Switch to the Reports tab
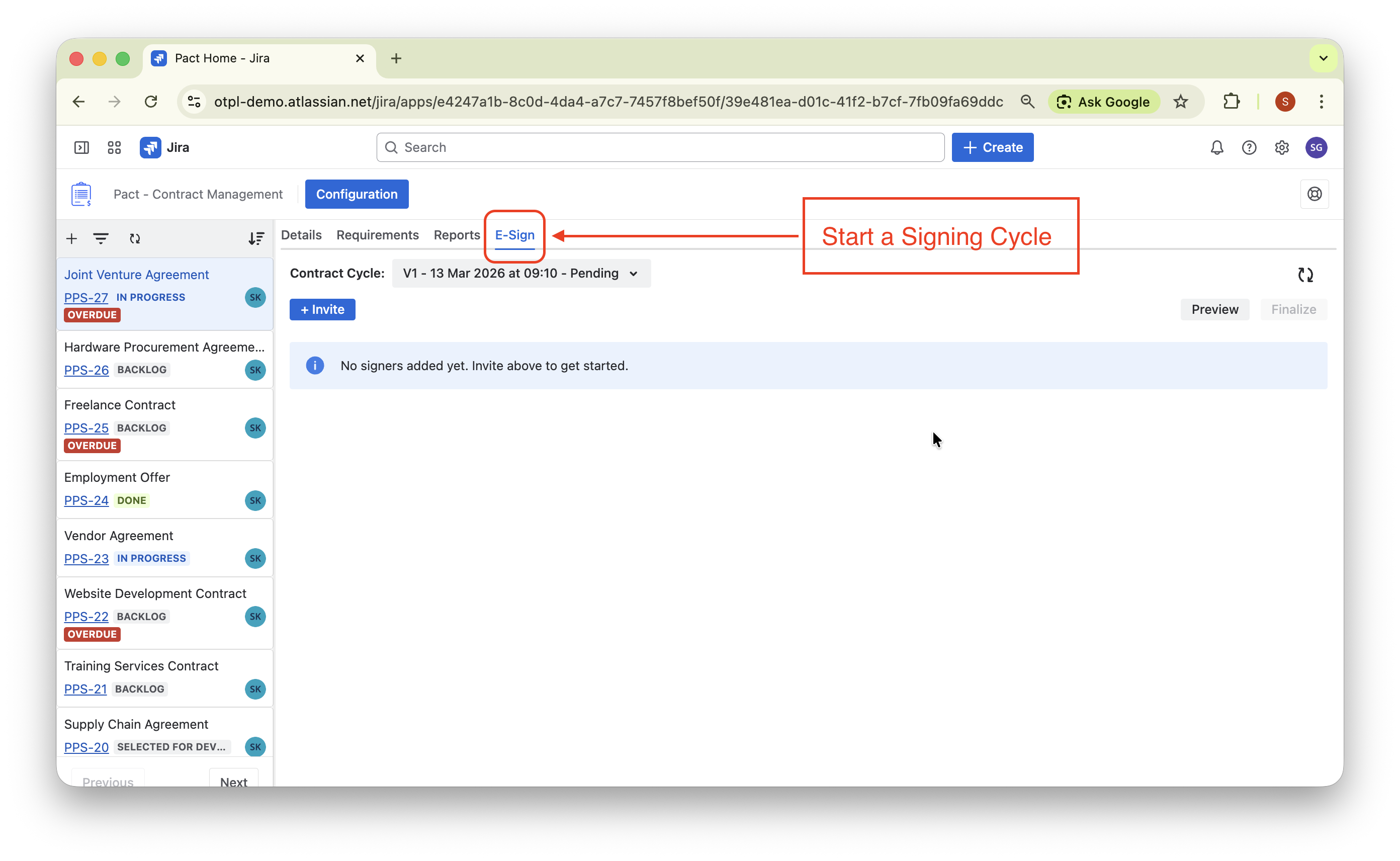 tap(457, 235)
